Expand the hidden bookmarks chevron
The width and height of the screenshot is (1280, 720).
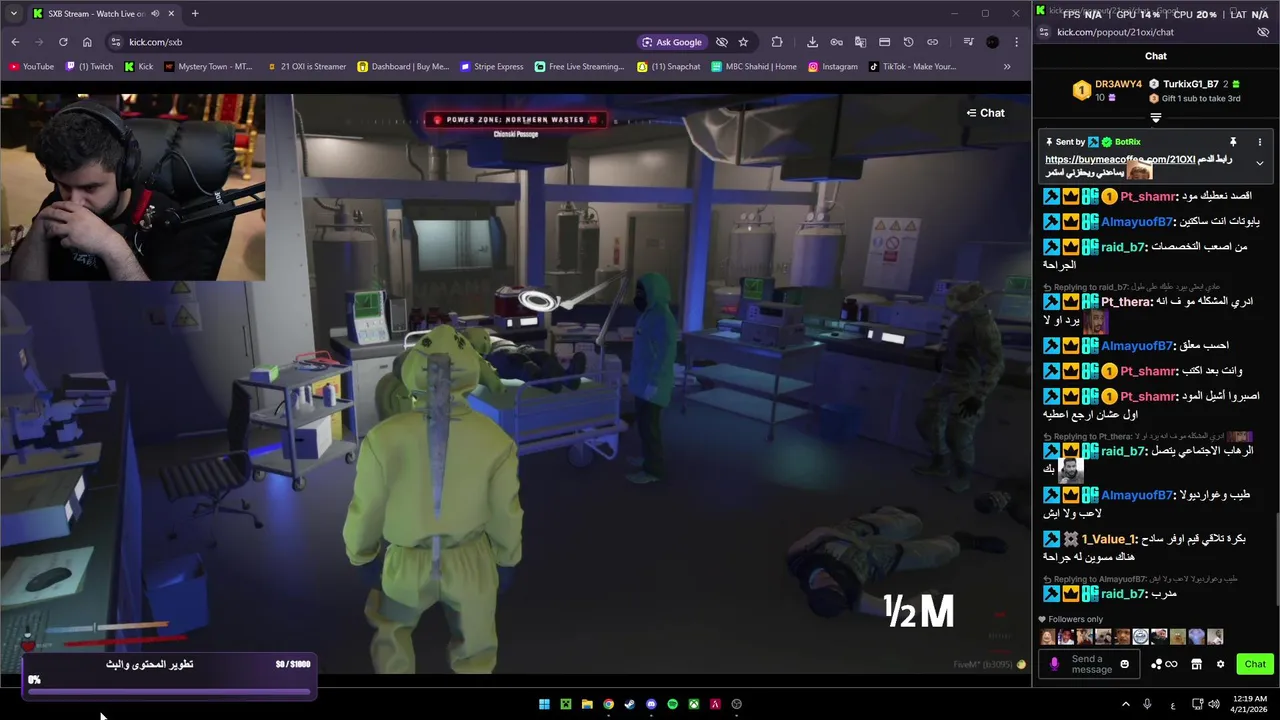(x=1007, y=67)
